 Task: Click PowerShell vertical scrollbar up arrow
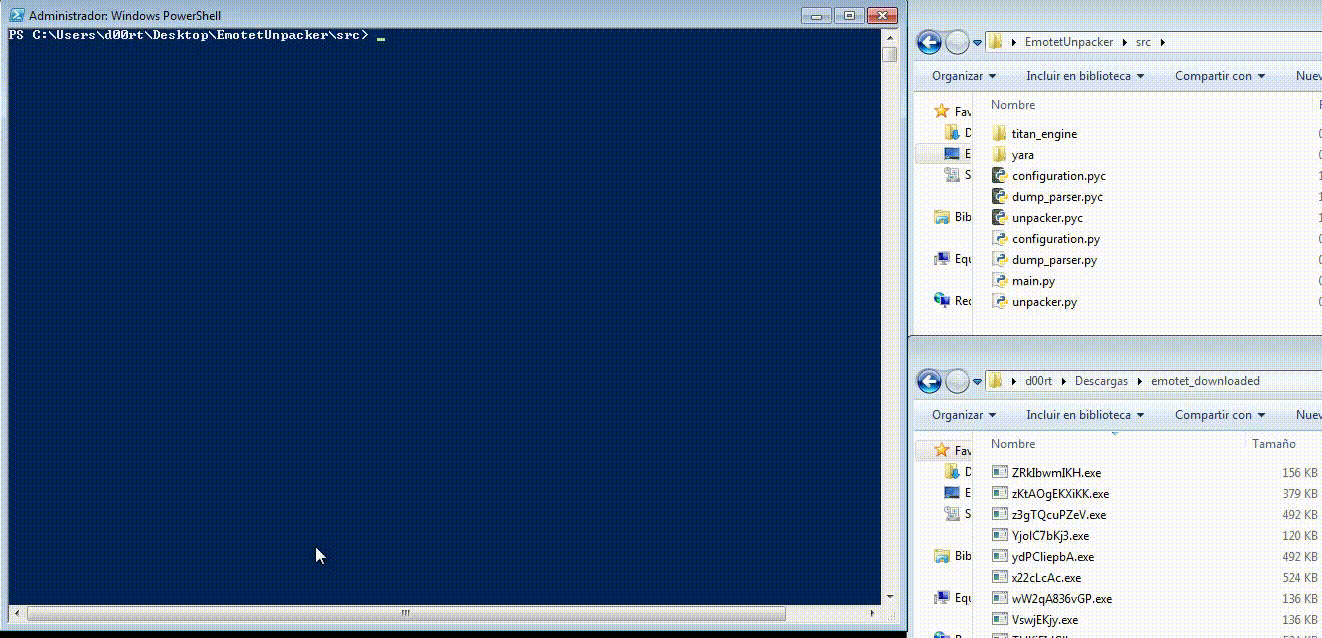(x=889, y=36)
